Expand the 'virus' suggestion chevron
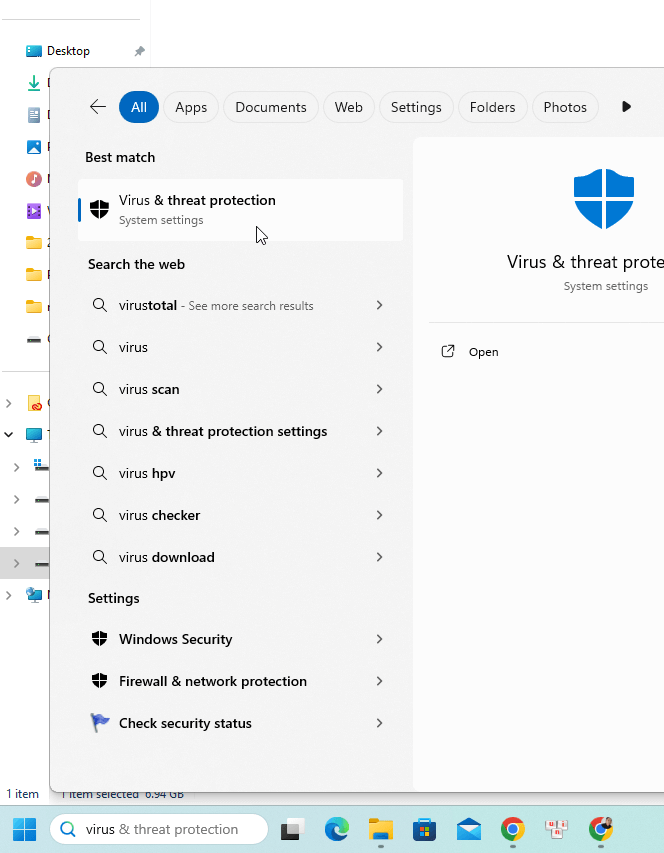 (x=380, y=347)
